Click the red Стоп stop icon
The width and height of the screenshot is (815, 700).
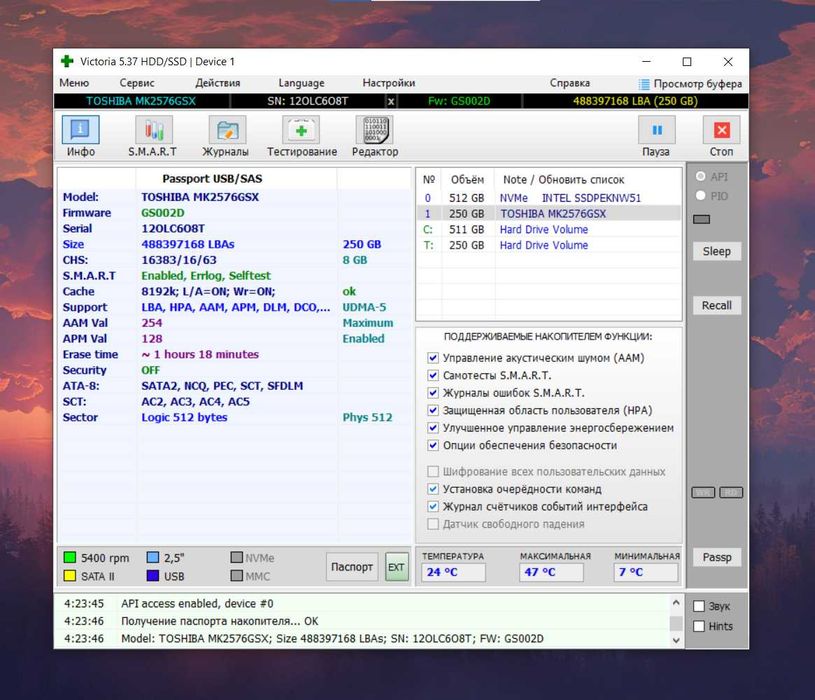click(721, 129)
